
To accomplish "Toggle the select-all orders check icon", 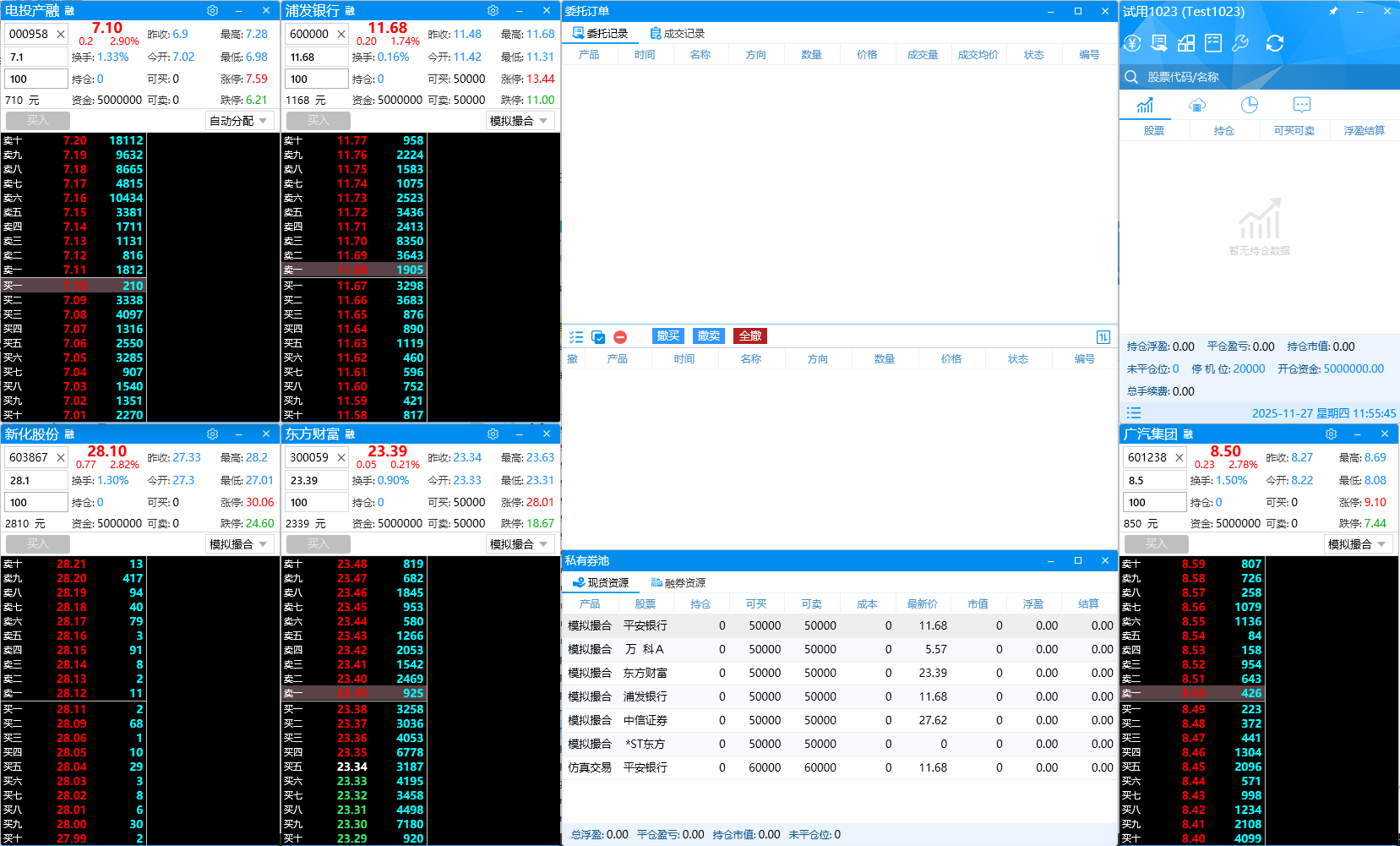I will click(598, 337).
